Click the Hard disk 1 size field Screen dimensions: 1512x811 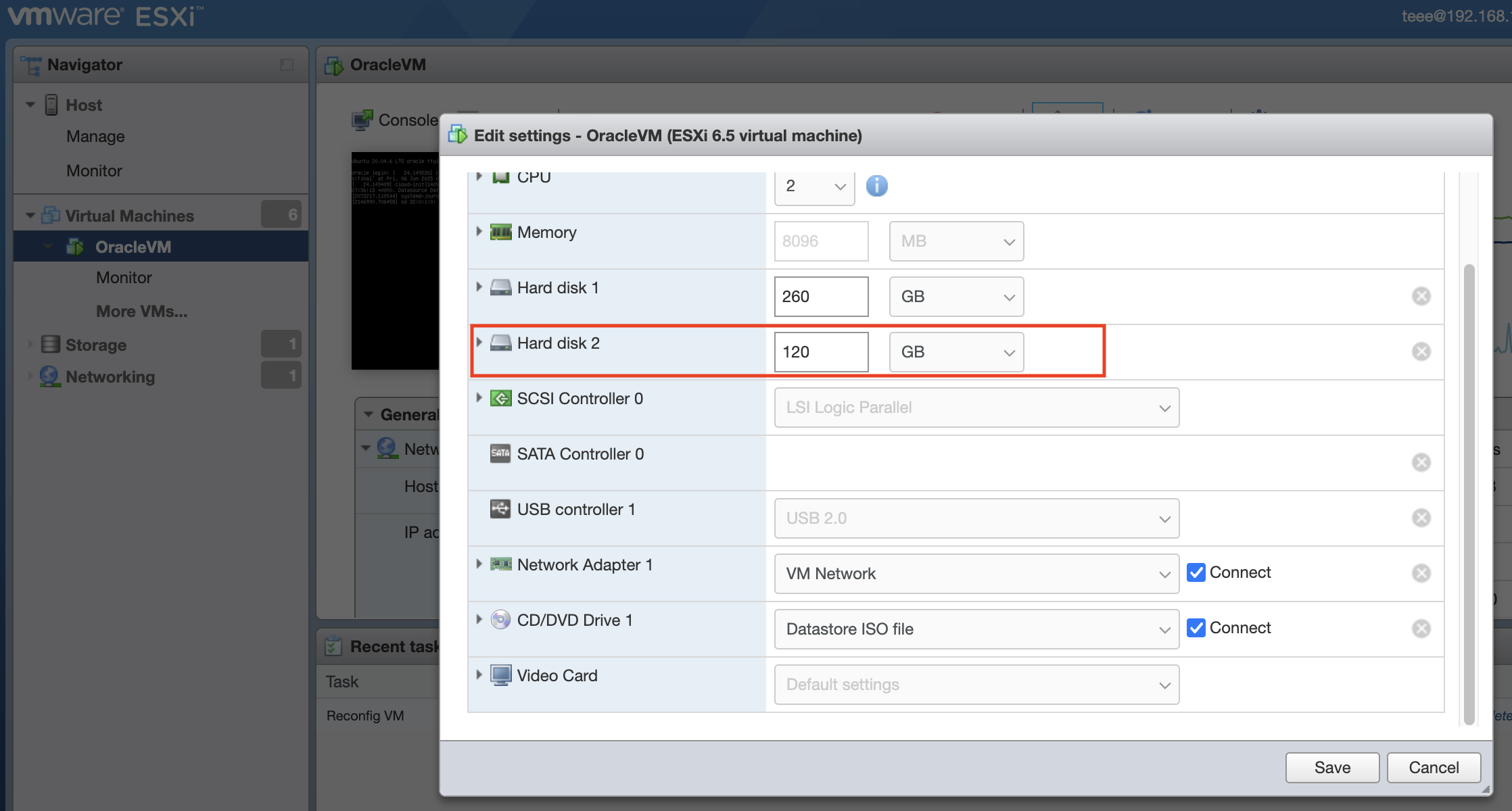(x=821, y=296)
